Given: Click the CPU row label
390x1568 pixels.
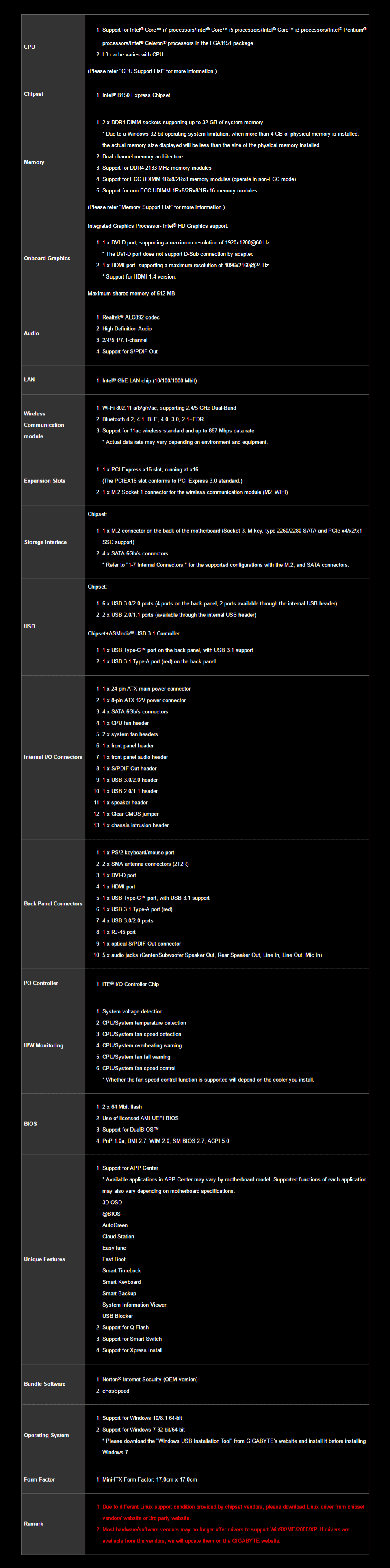Looking at the screenshot, I should 29,47.
